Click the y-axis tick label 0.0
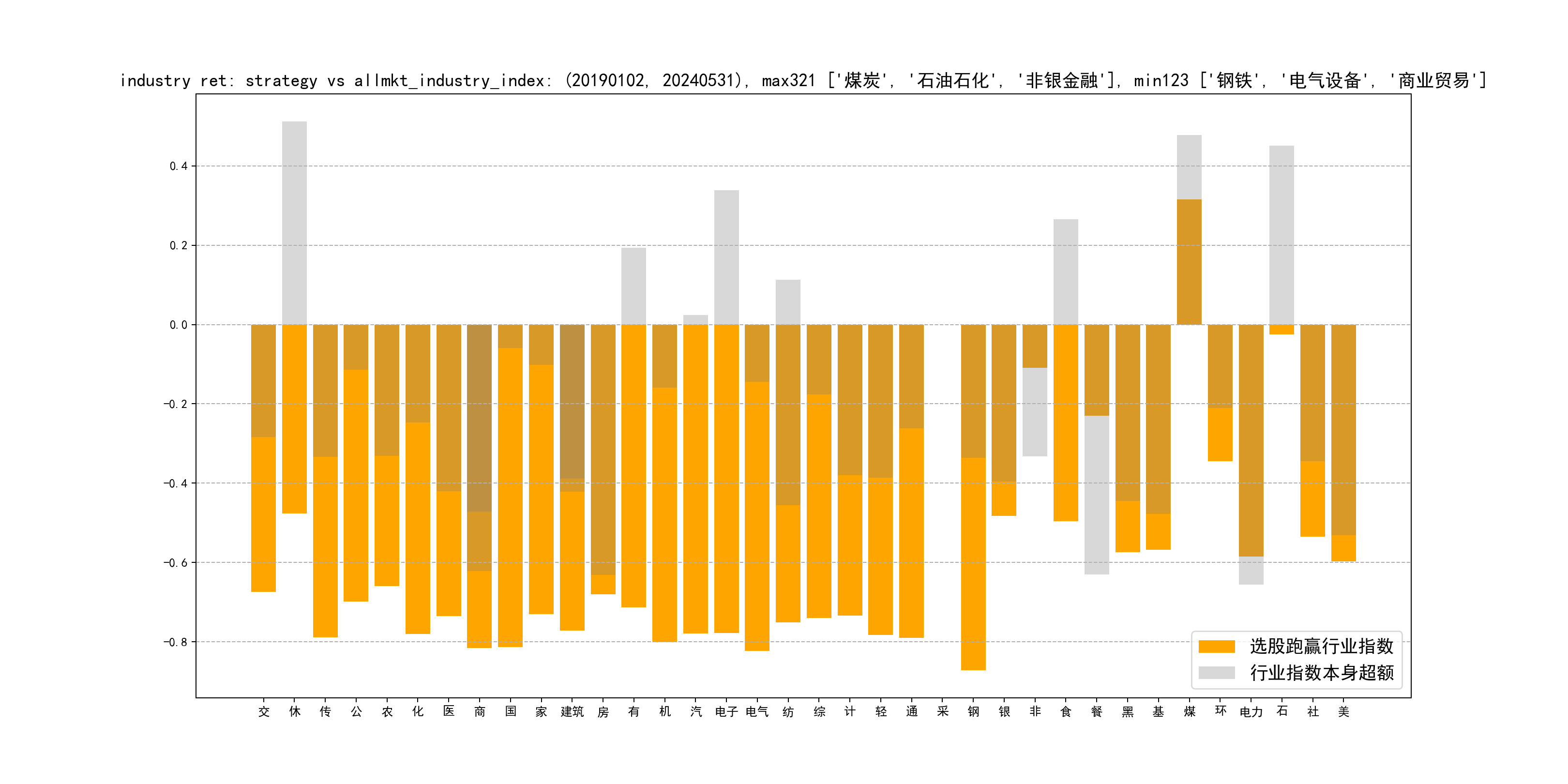 pyautogui.click(x=179, y=325)
